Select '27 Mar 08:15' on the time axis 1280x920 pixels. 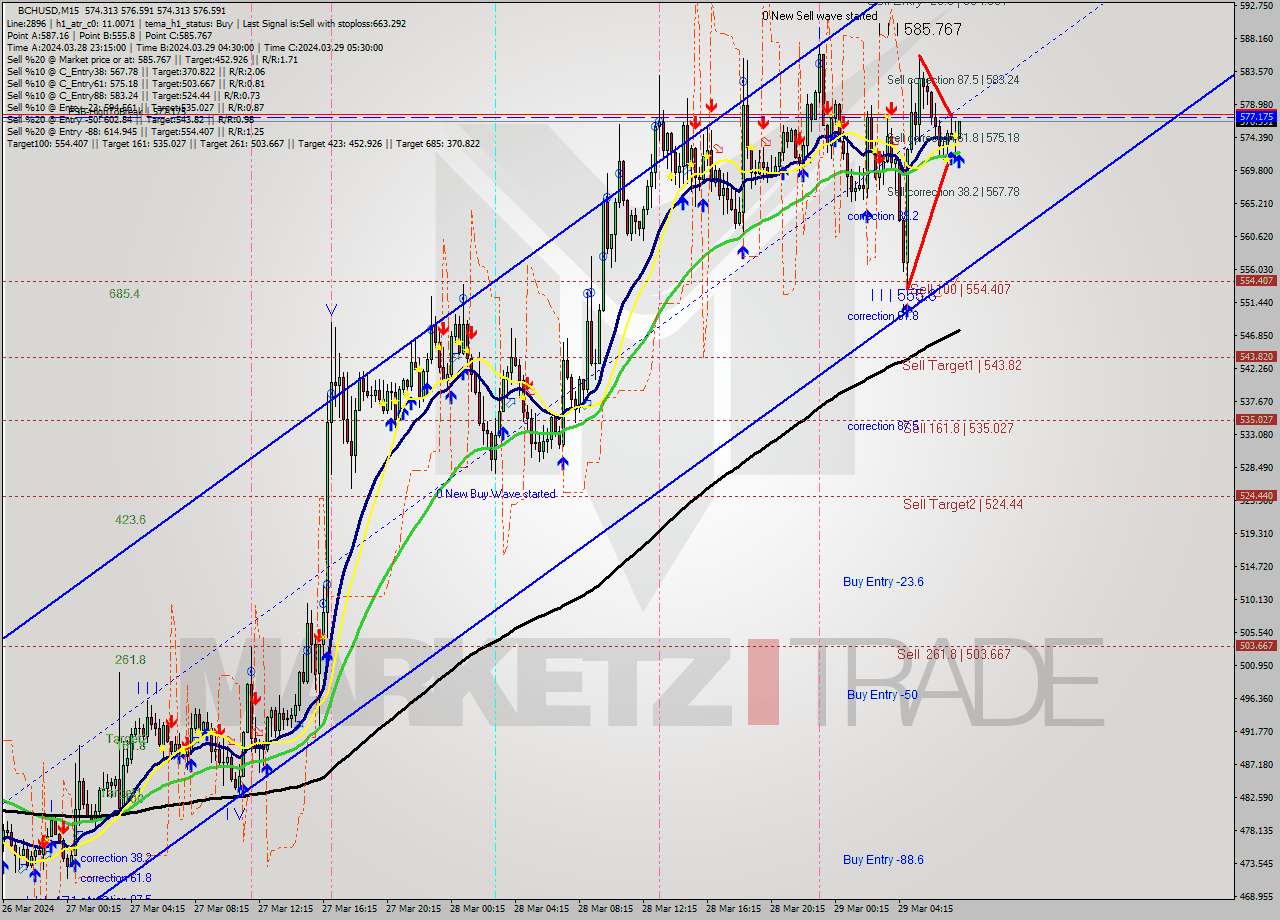222,910
